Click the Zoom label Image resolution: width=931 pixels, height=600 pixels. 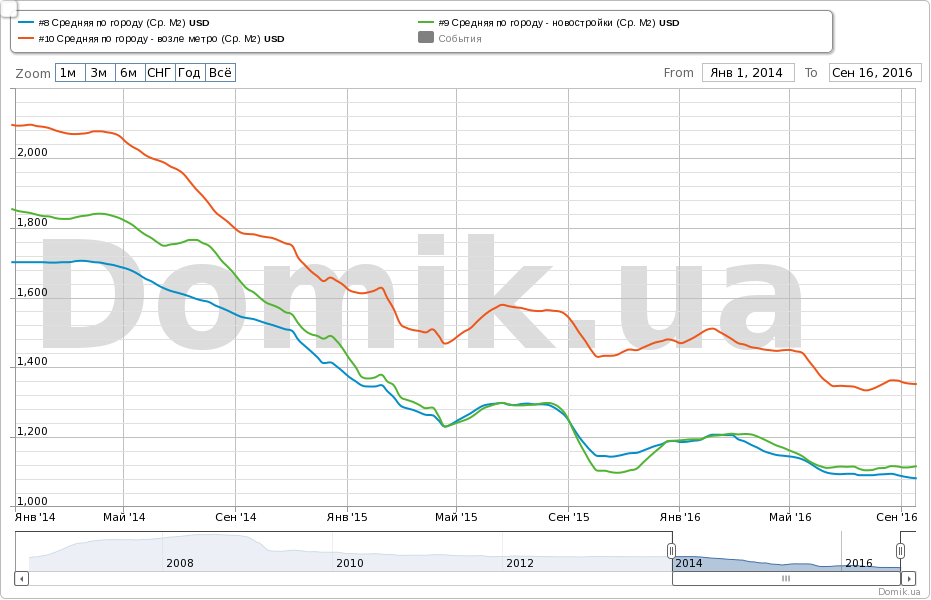tap(33, 73)
